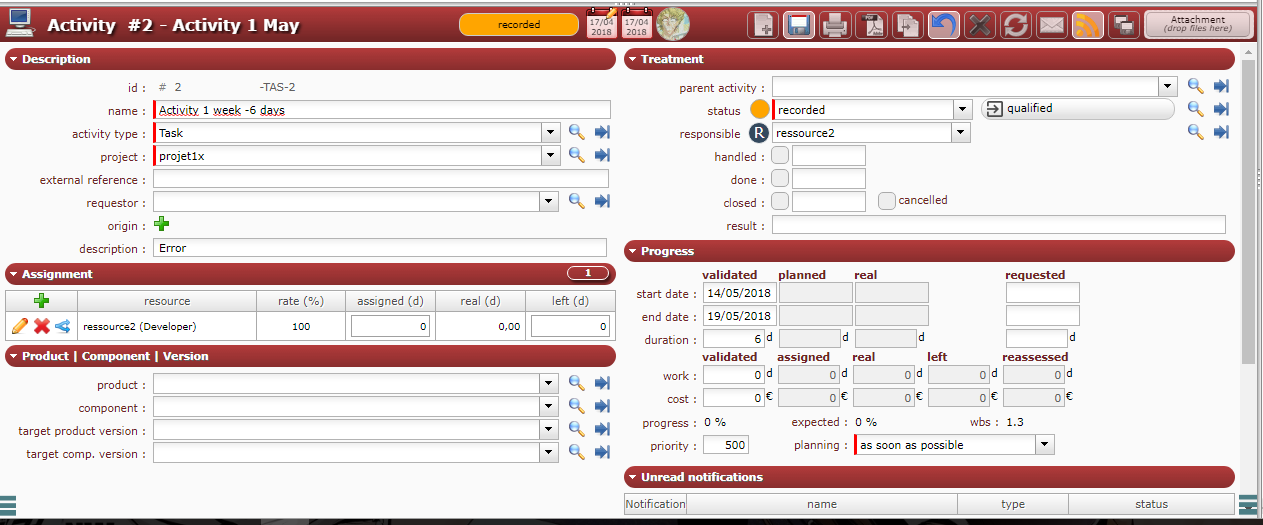Image resolution: width=1263 pixels, height=525 pixels.
Task: Edit the ressource2 assignment with the pencil icon
Action: click(x=20, y=326)
